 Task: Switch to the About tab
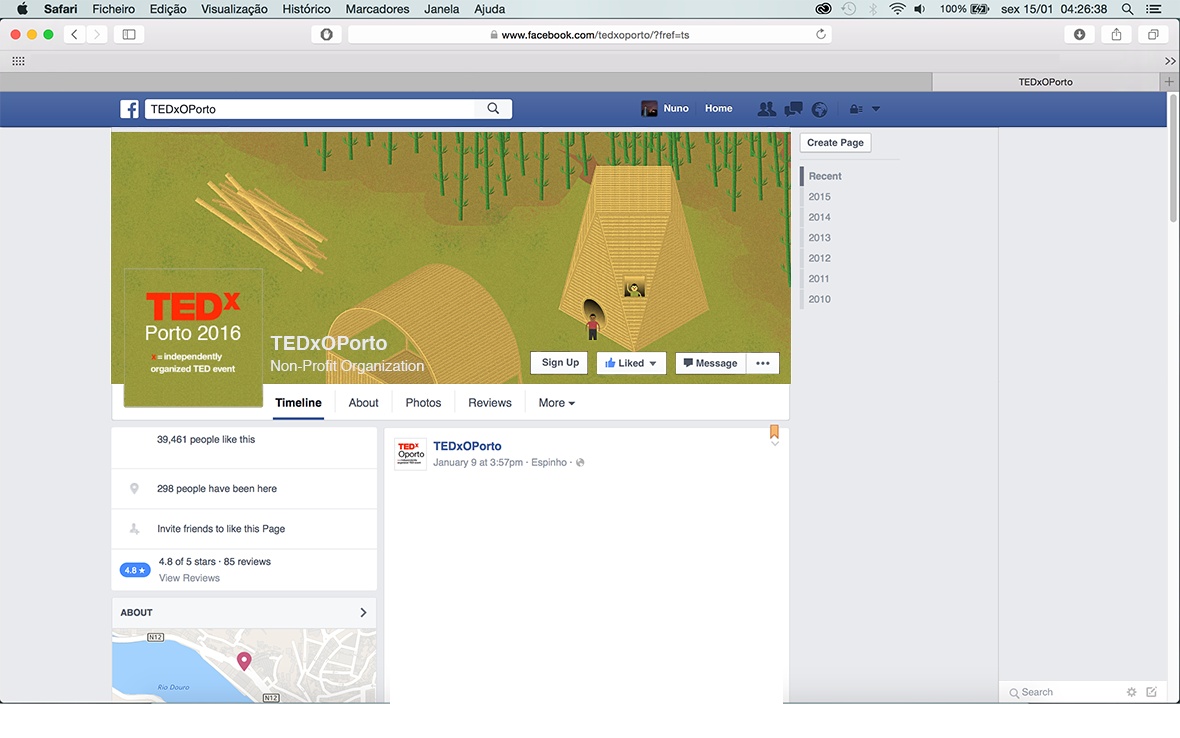363,402
